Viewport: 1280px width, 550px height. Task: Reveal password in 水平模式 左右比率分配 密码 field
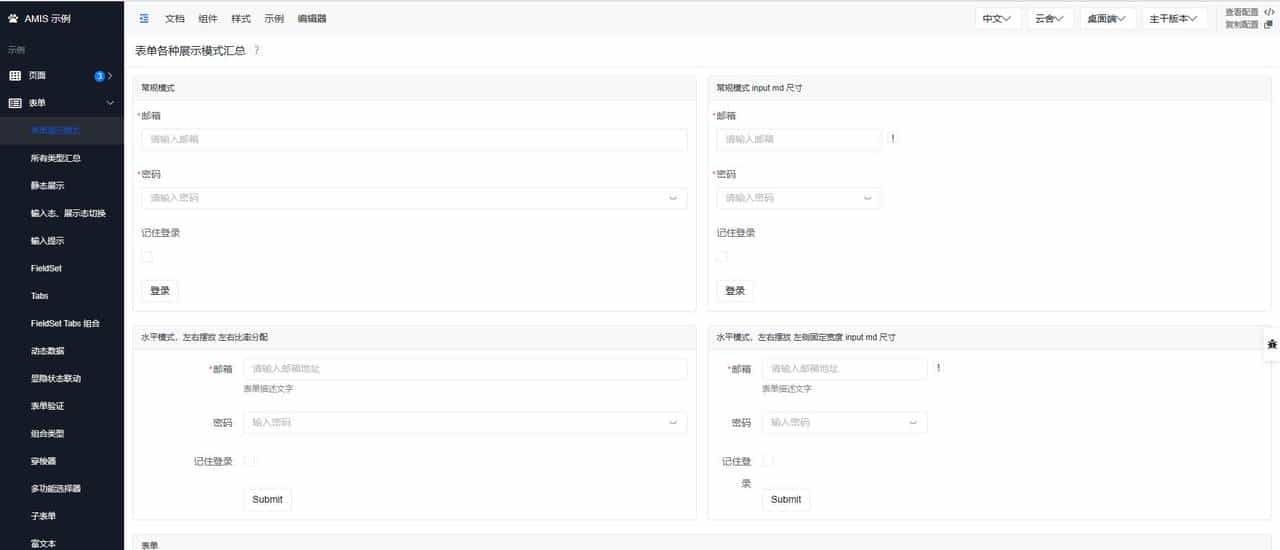click(x=673, y=423)
